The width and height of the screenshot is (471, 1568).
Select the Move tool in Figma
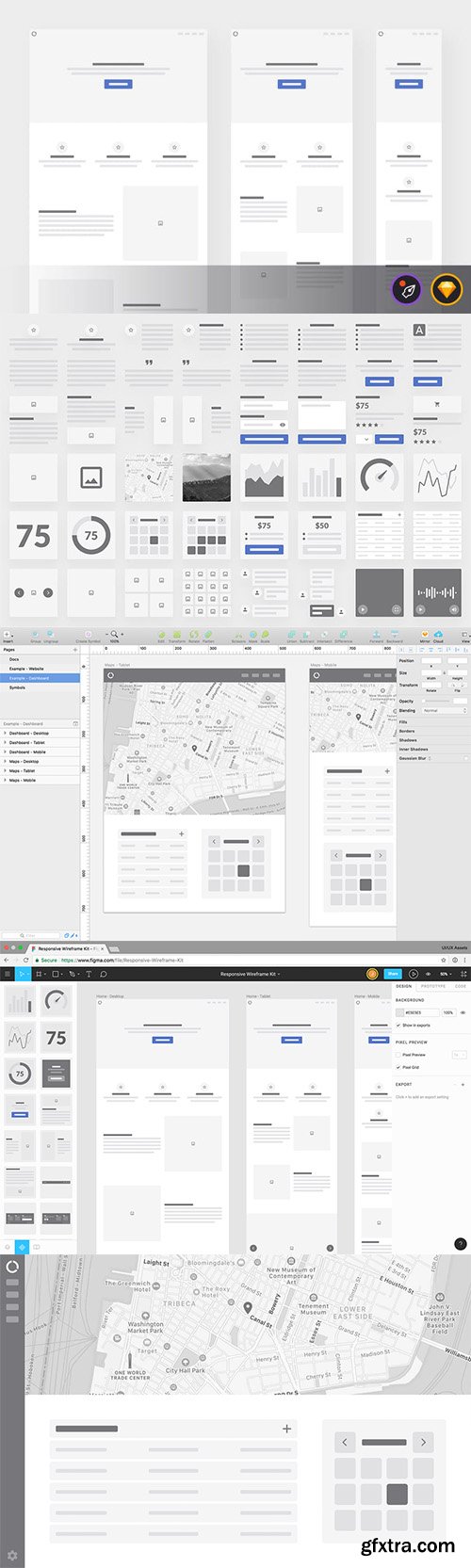(22, 974)
